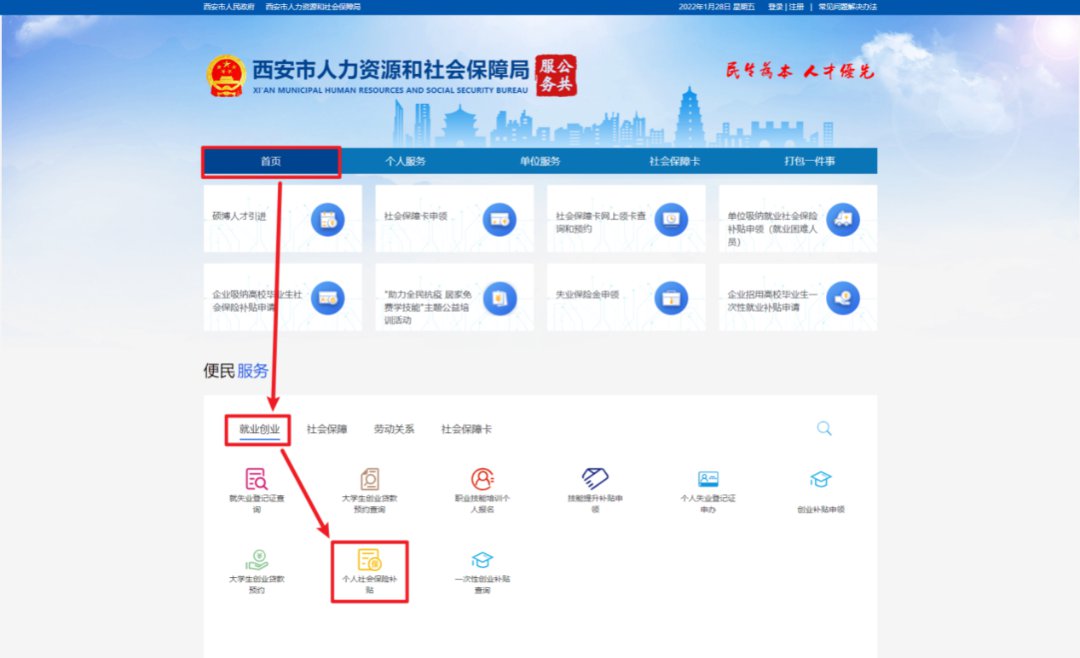1080x658 pixels.
Task: Click the 个人社会保险补贴 label
Action: [x=369, y=584]
